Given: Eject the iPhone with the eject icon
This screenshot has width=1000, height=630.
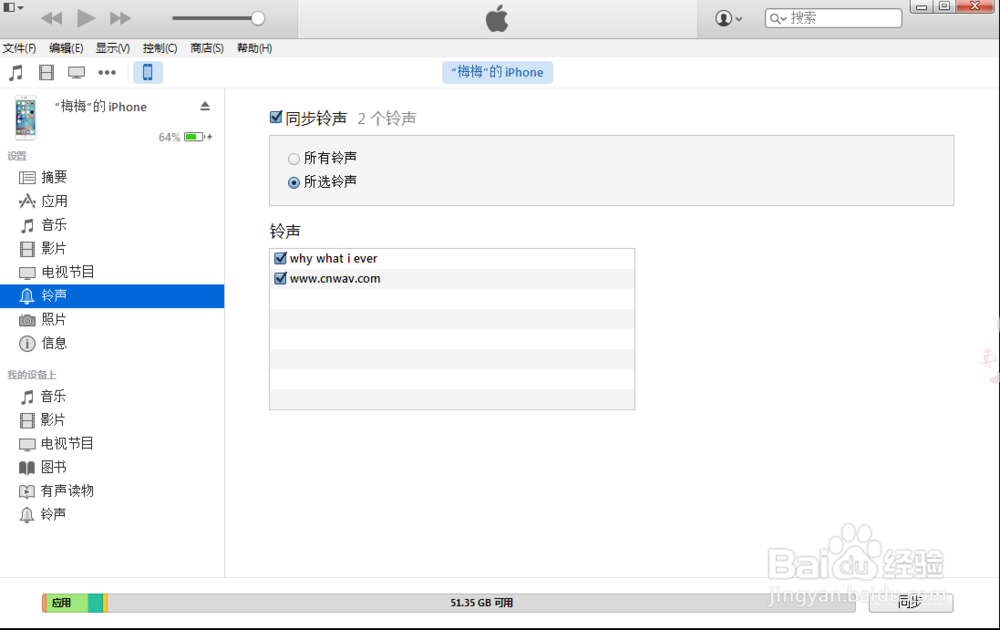Looking at the screenshot, I should click(x=205, y=106).
